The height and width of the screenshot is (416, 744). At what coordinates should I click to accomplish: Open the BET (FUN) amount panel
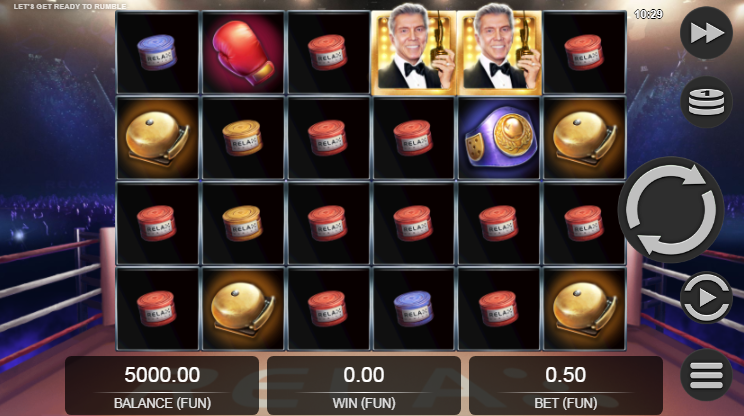click(x=566, y=386)
